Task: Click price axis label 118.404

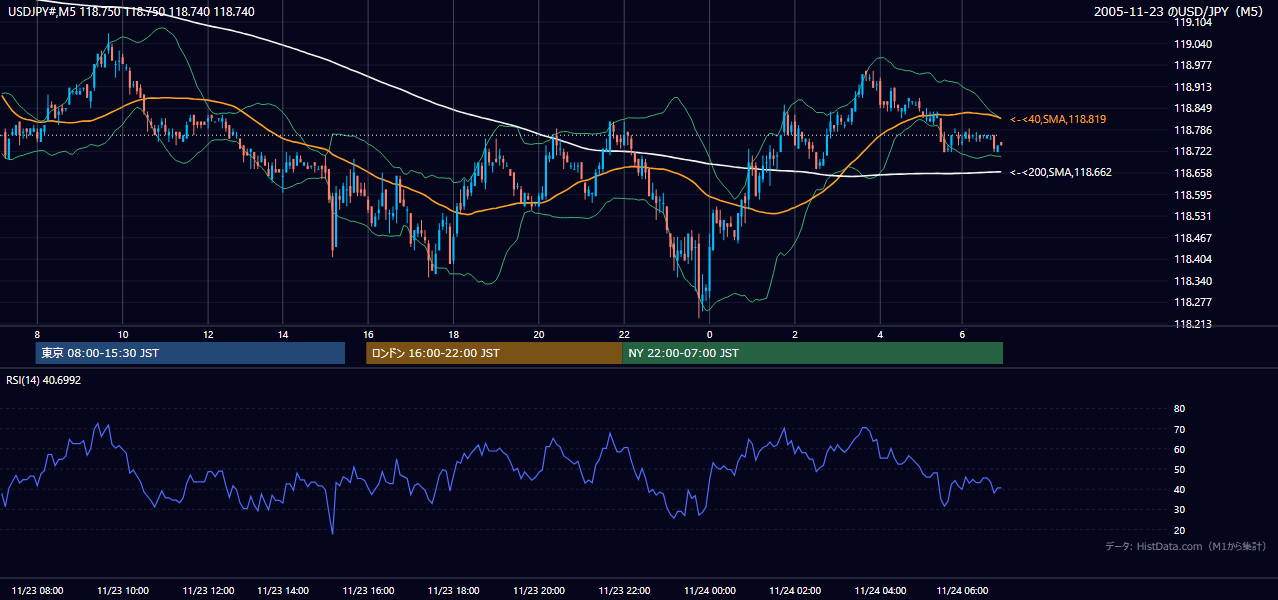Action: [1192, 259]
